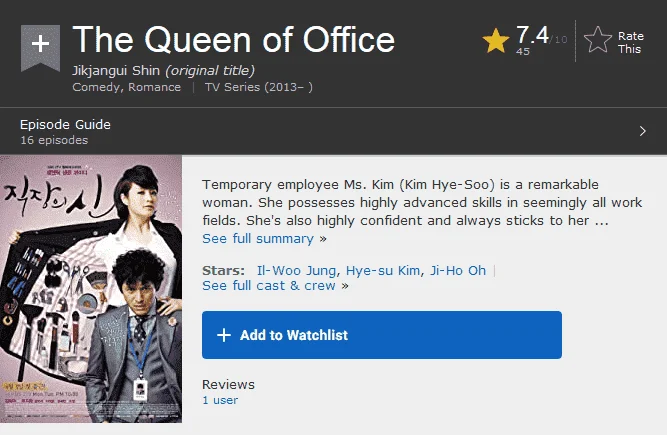Click the Rate This label
The width and height of the screenshot is (667, 435).
coord(630,43)
